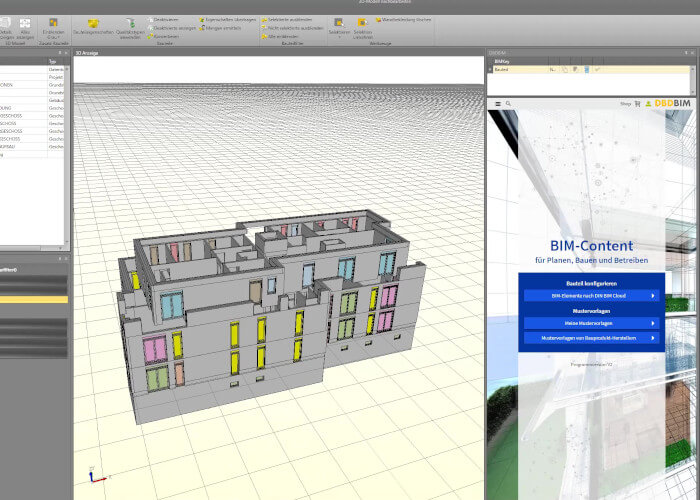Open the Selektieren dropdown in ribbon

[x=339, y=28]
